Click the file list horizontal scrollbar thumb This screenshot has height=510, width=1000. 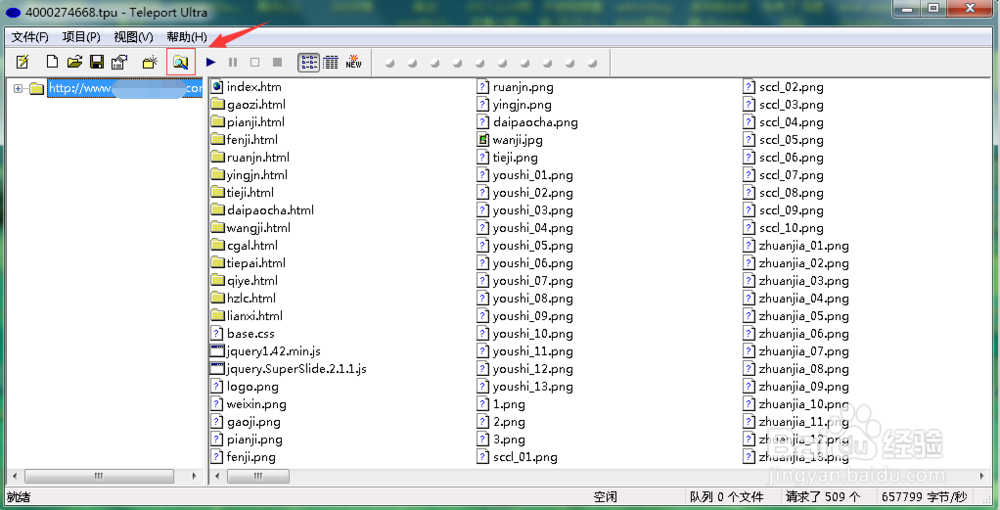coord(258,476)
